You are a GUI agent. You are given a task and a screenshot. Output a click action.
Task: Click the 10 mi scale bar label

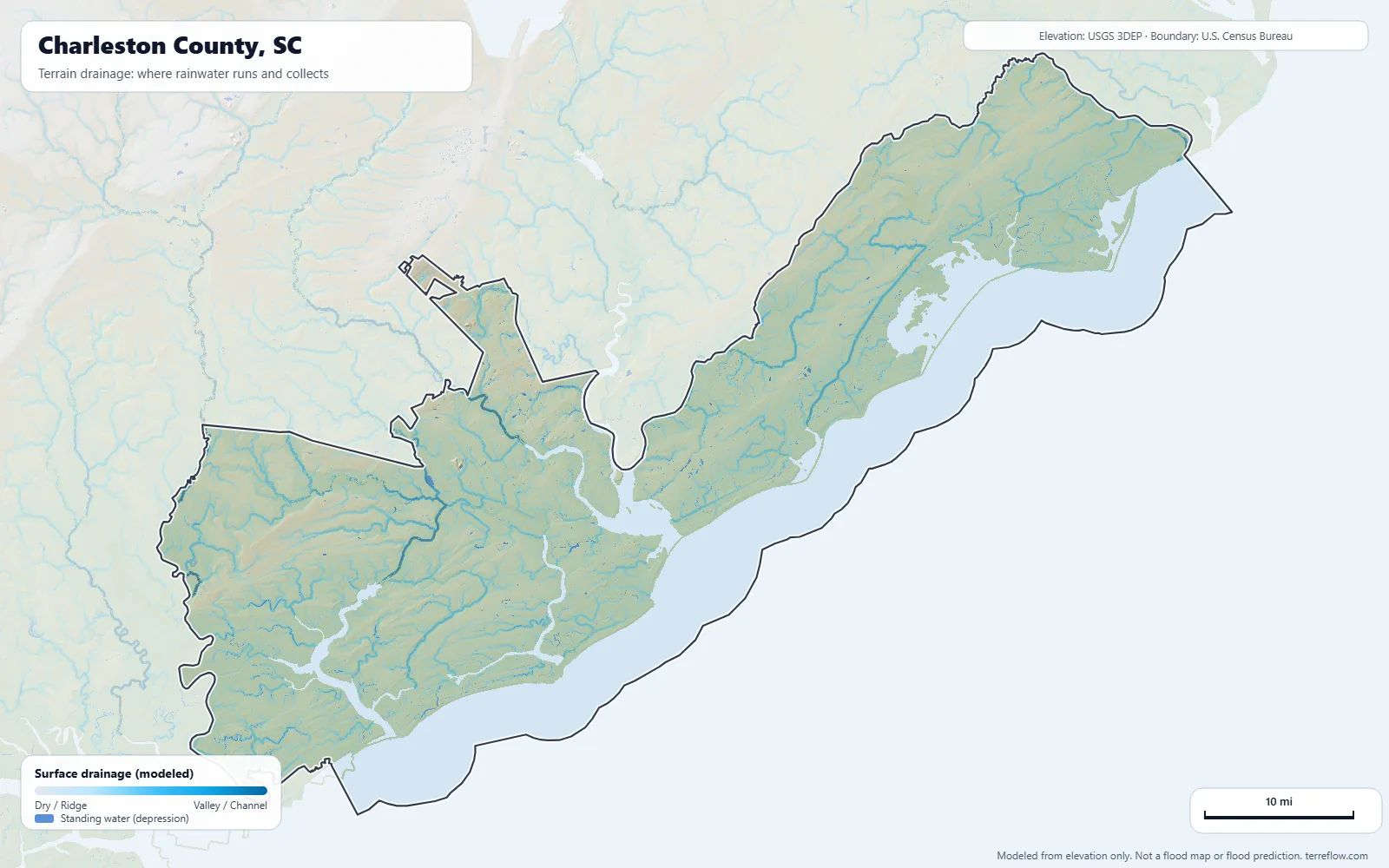point(1279,802)
